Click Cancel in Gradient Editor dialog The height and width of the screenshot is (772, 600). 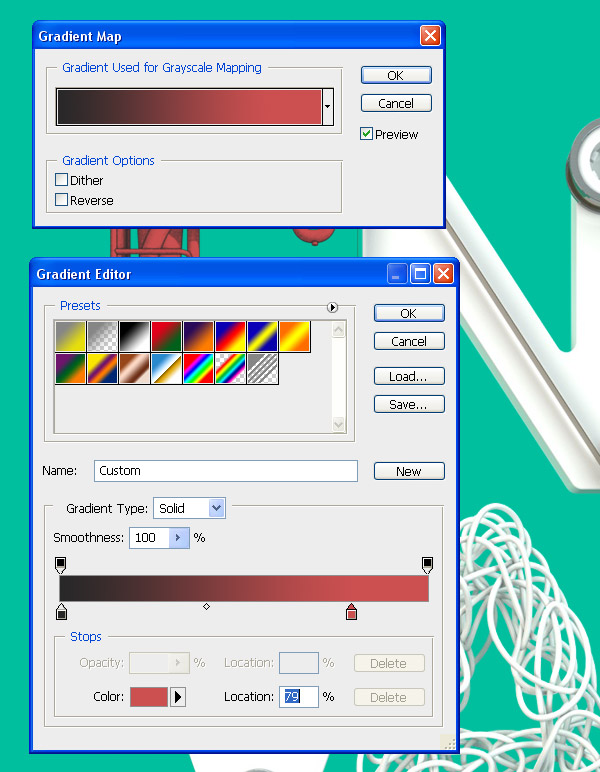pos(409,341)
